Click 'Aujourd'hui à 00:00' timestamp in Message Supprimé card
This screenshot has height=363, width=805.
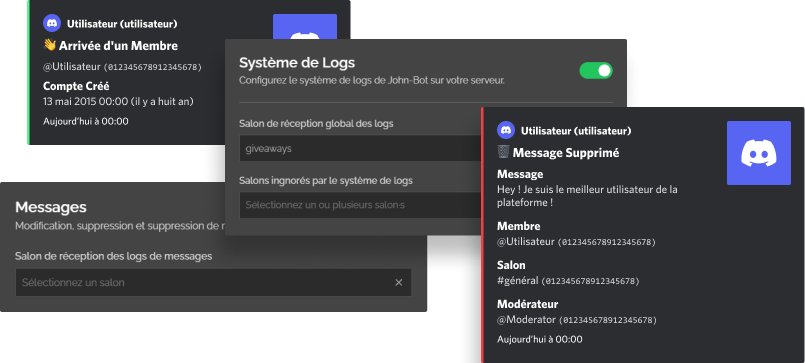540,339
